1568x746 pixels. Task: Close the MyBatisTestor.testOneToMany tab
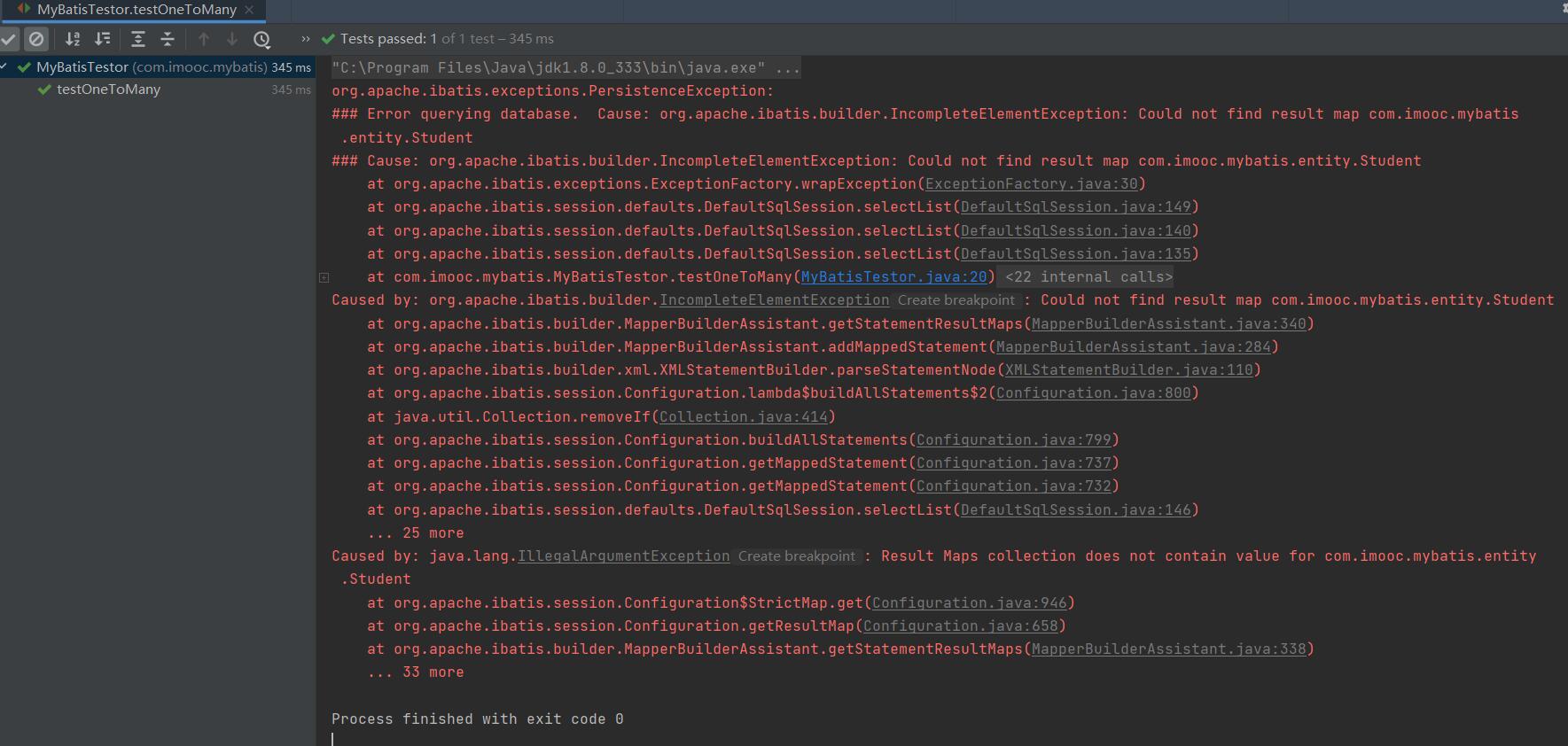point(249,10)
